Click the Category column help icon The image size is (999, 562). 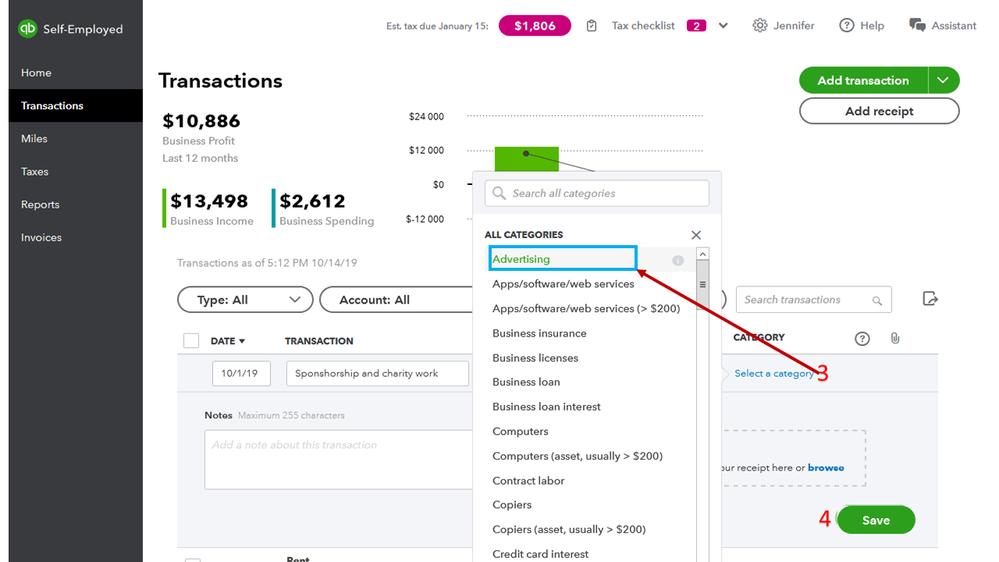[862, 339]
